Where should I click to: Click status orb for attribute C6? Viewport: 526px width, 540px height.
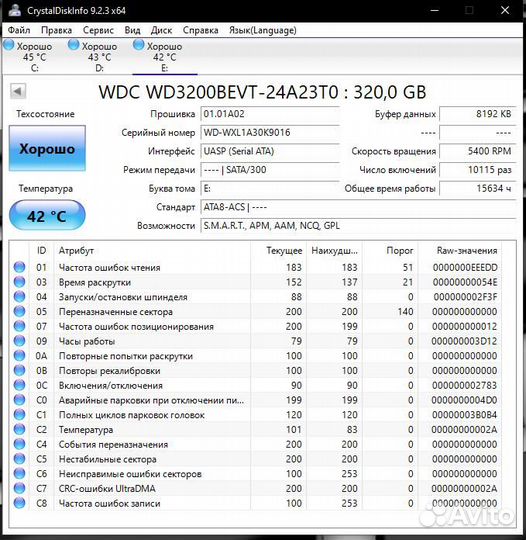[x=19, y=474]
